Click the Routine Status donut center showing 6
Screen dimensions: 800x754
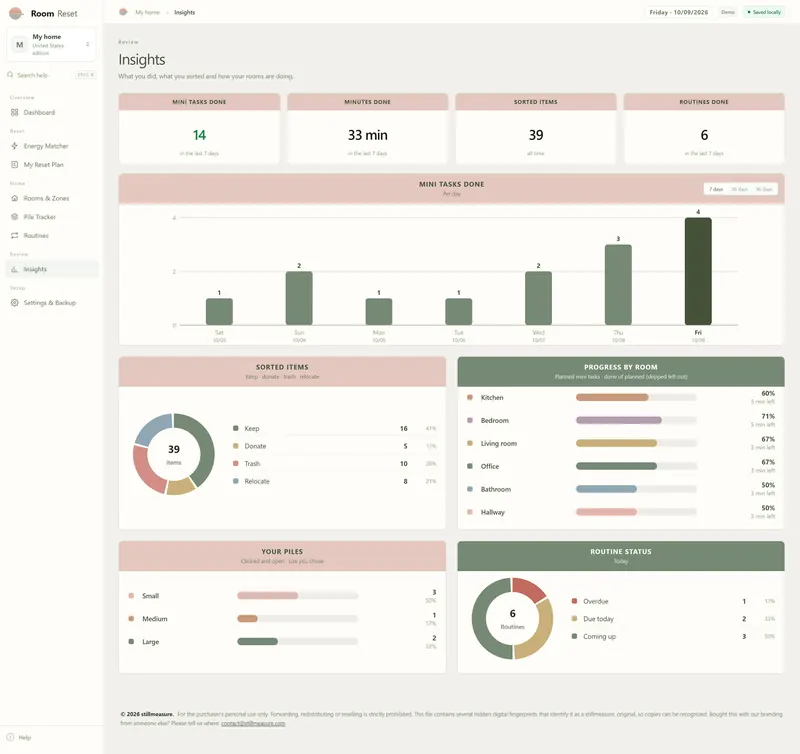513,613
